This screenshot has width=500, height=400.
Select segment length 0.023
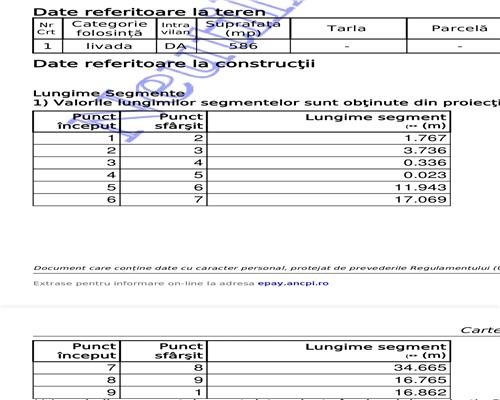coord(425,175)
